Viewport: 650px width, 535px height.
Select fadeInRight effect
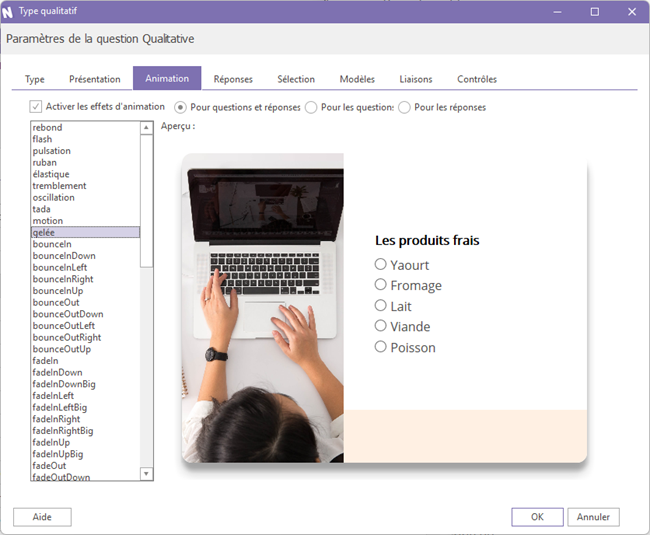[86, 419]
